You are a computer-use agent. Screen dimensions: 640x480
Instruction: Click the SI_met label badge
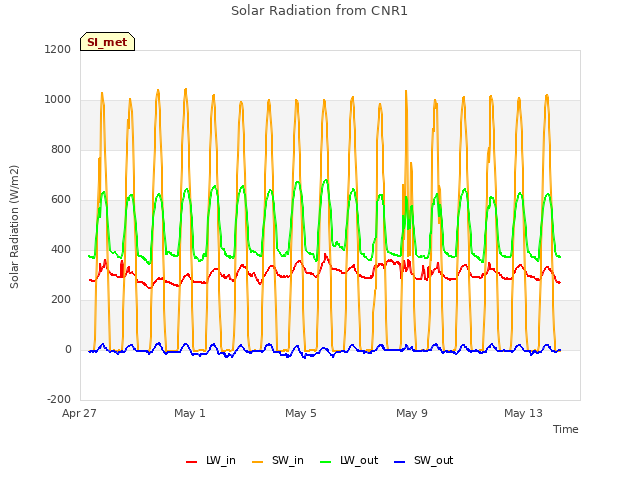[x=107, y=42]
